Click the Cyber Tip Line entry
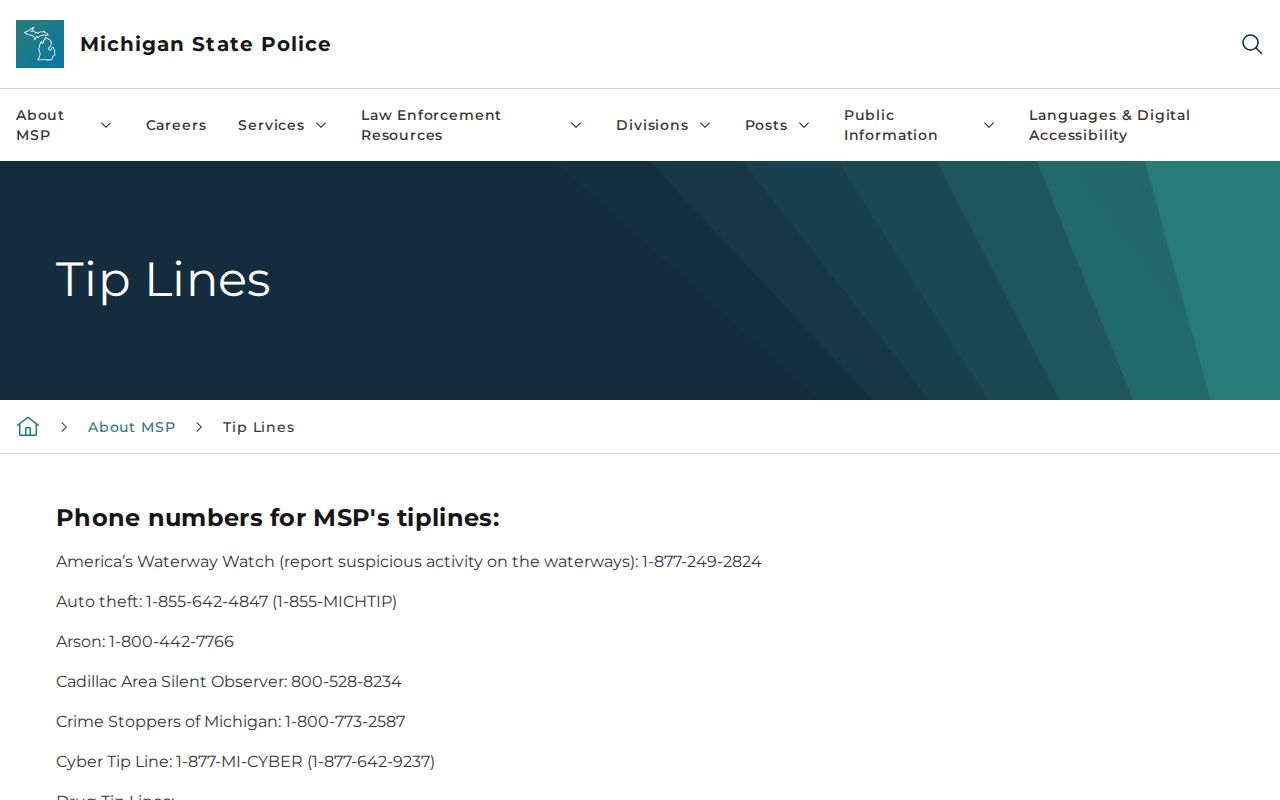Screen dimensions: 1280x800 click(246, 762)
